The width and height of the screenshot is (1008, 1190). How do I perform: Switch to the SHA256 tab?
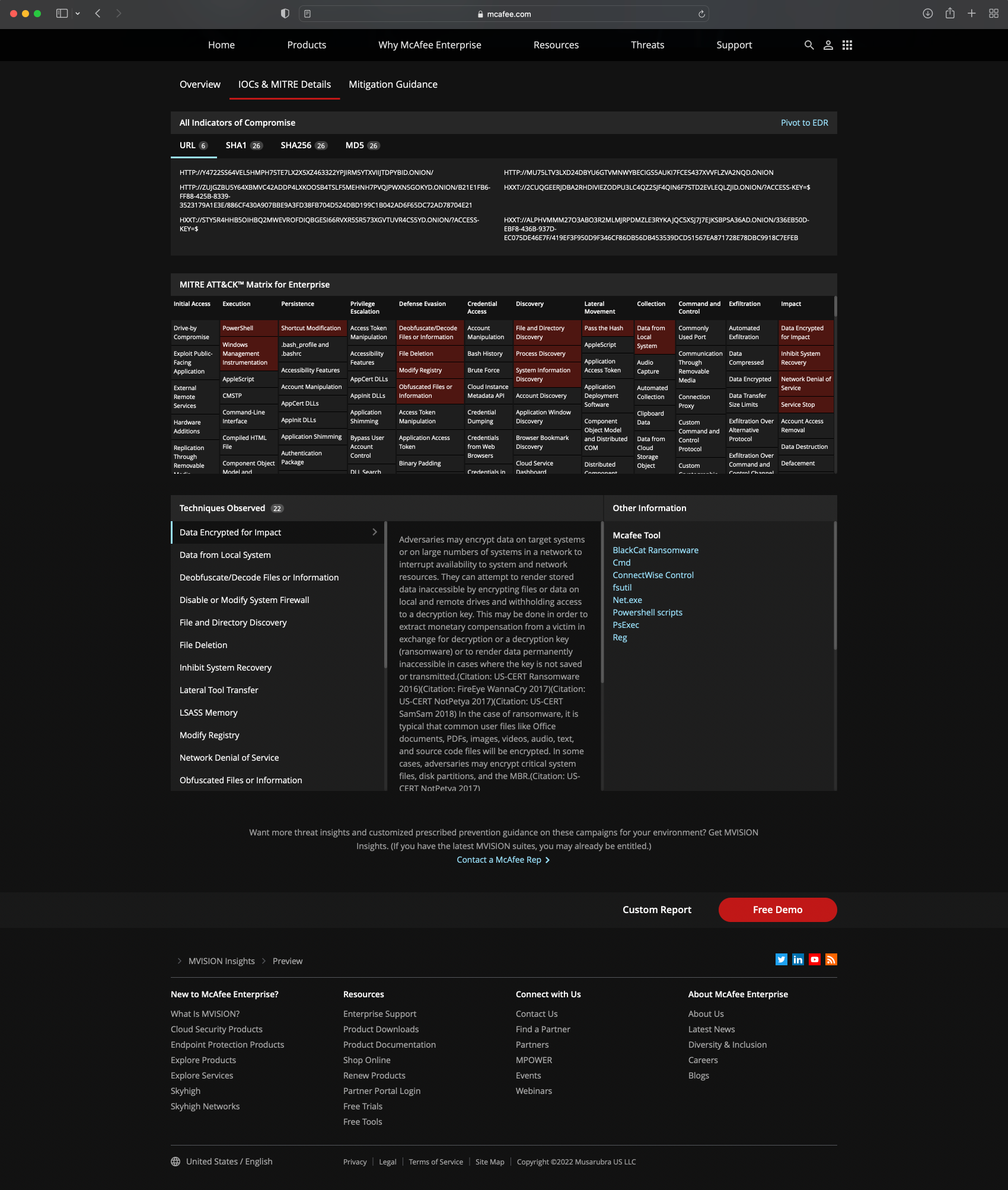pyautogui.click(x=304, y=145)
